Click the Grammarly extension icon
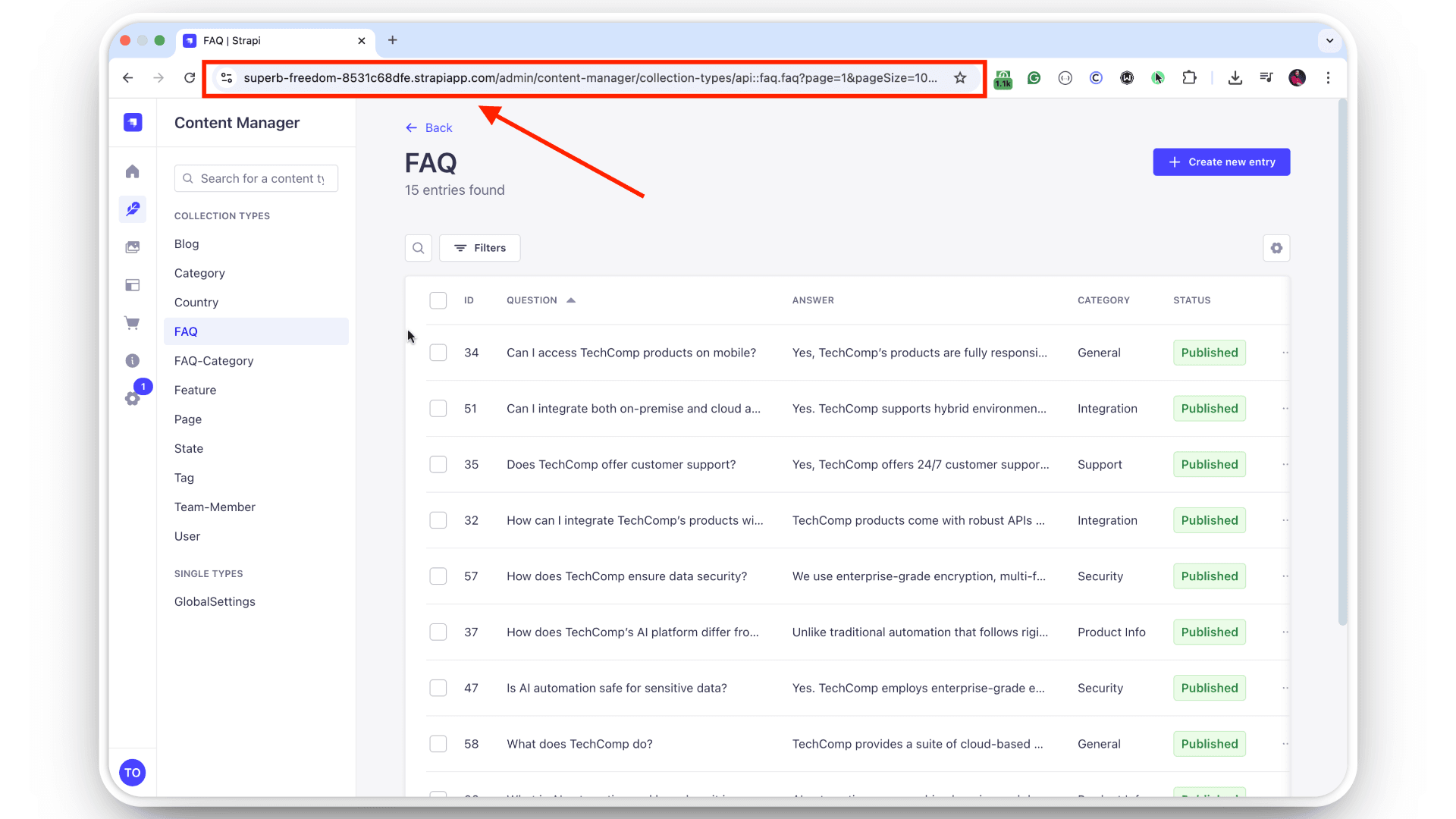1456x819 pixels. click(1034, 78)
